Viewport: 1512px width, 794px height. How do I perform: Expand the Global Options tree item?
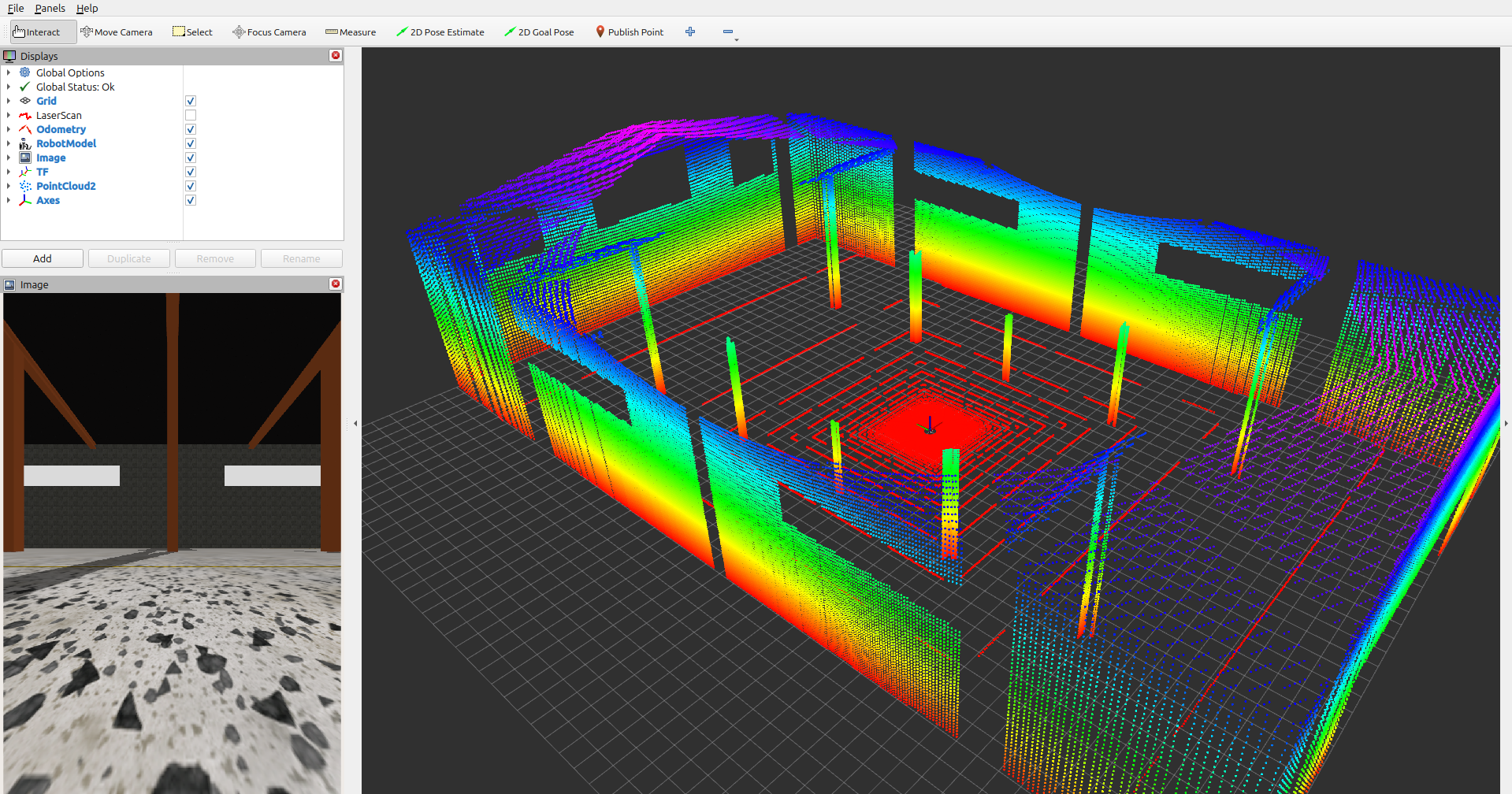7,72
